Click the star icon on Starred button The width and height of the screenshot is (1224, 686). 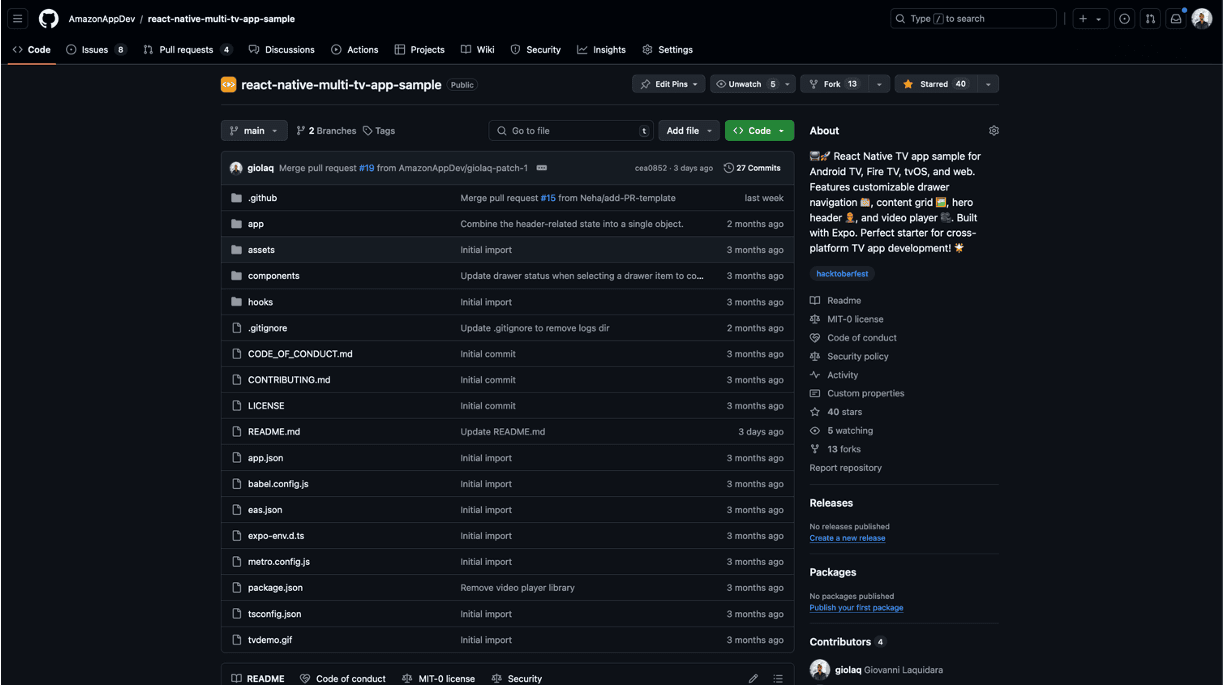908,84
